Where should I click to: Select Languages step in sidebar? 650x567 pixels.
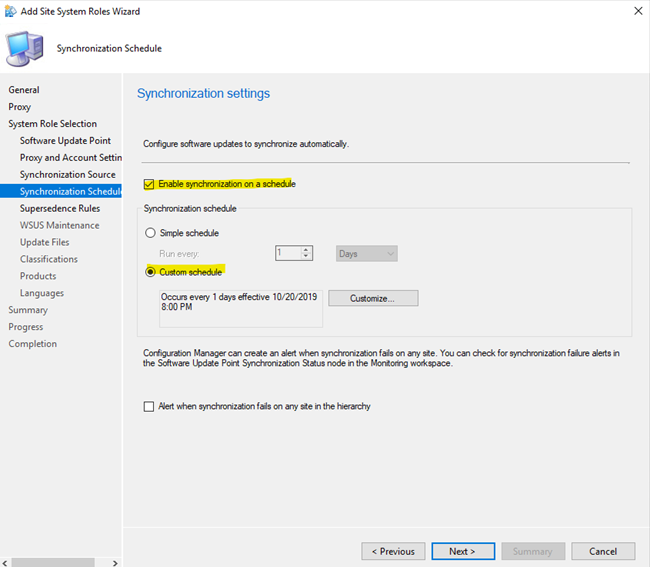point(42,293)
